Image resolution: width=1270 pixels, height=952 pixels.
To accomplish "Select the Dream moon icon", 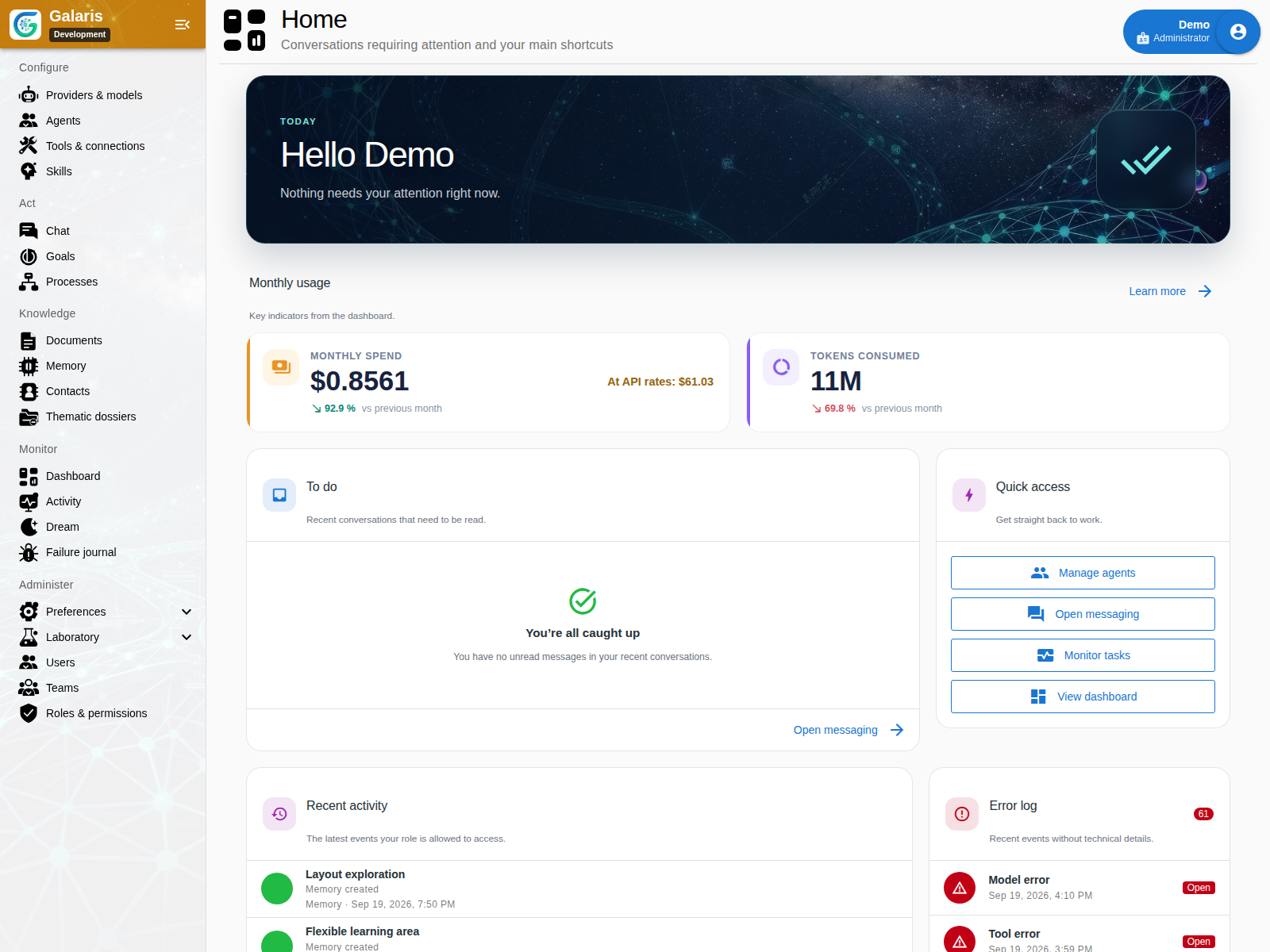I will click(x=29, y=527).
